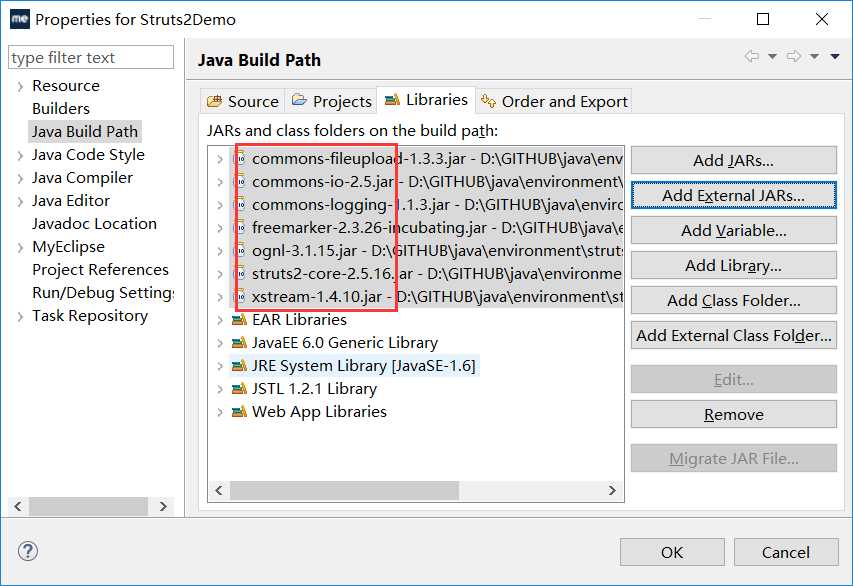Expand the Java Compiler node
The height and width of the screenshot is (586, 853).
click(20, 179)
